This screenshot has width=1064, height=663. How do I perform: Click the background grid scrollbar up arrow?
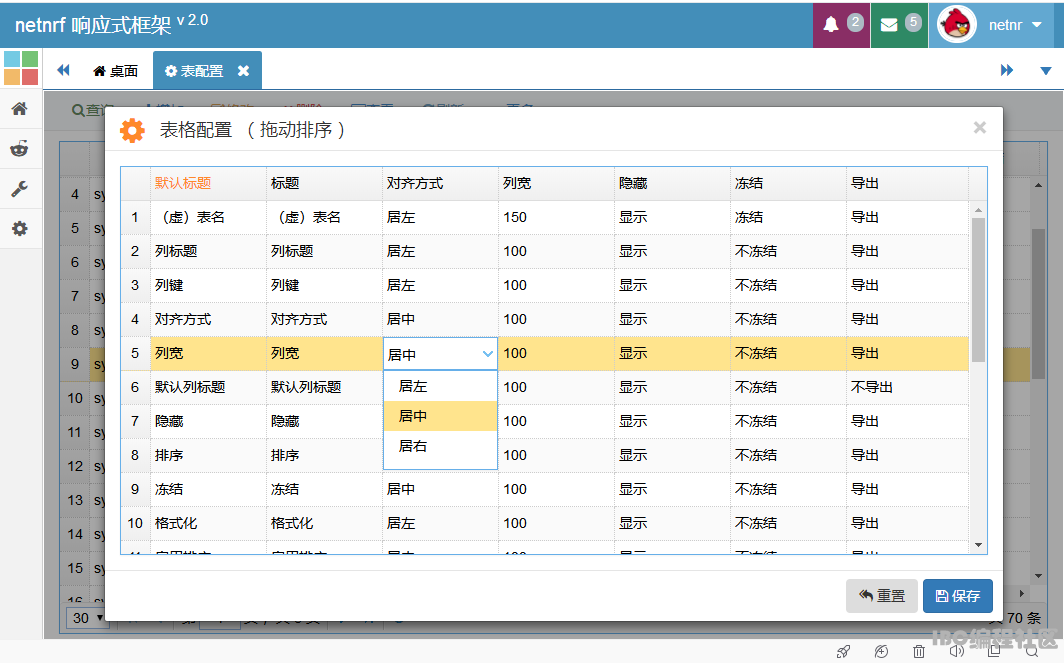click(1038, 185)
